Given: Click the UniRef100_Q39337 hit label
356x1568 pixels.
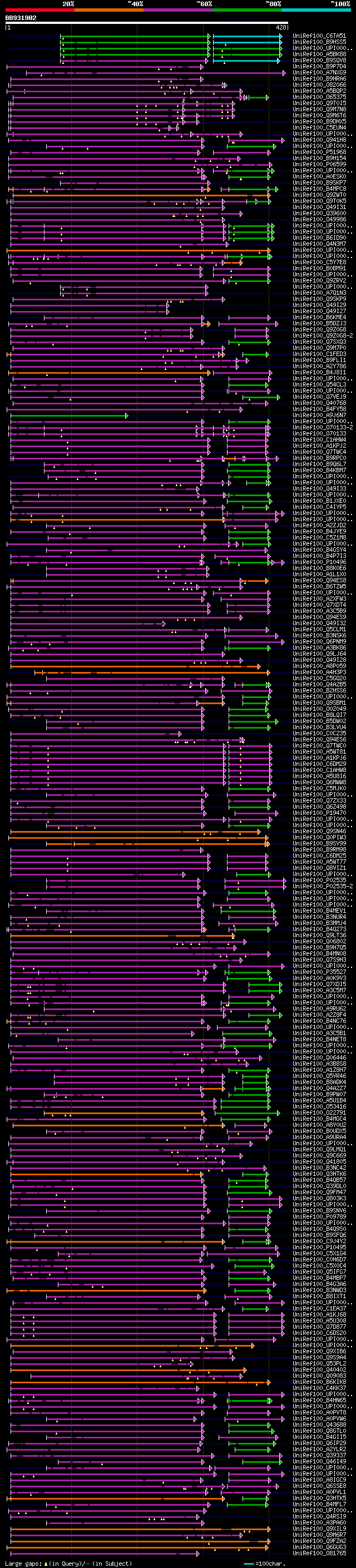Looking at the screenshot, I should 319,1456.
